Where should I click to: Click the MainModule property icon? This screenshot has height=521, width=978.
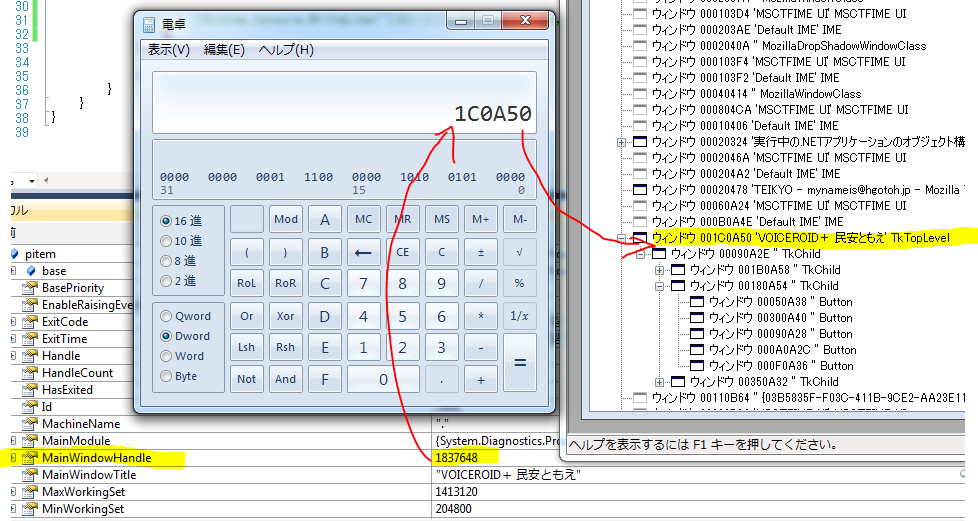pyautogui.click(x=29, y=441)
